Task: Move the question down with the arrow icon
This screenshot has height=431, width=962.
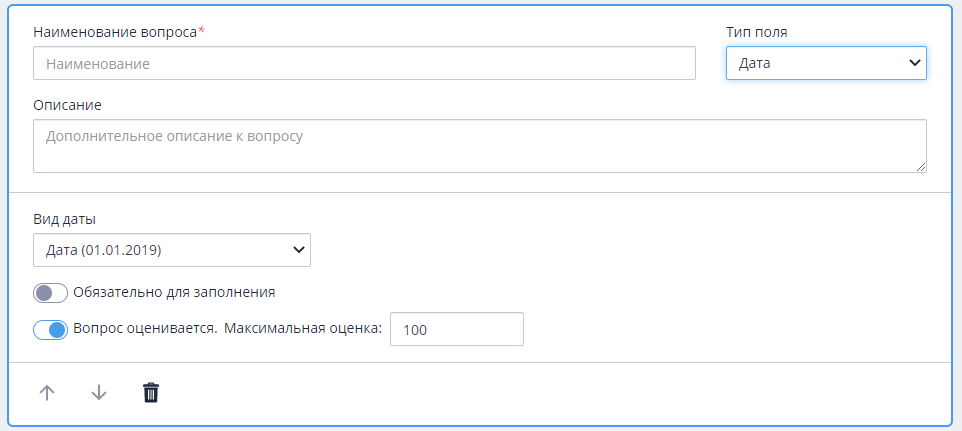Action: (x=99, y=392)
